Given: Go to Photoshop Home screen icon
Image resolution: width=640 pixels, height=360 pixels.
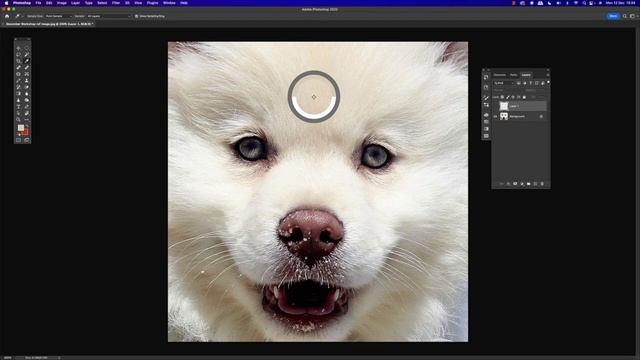Looking at the screenshot, I should point(7,16).
